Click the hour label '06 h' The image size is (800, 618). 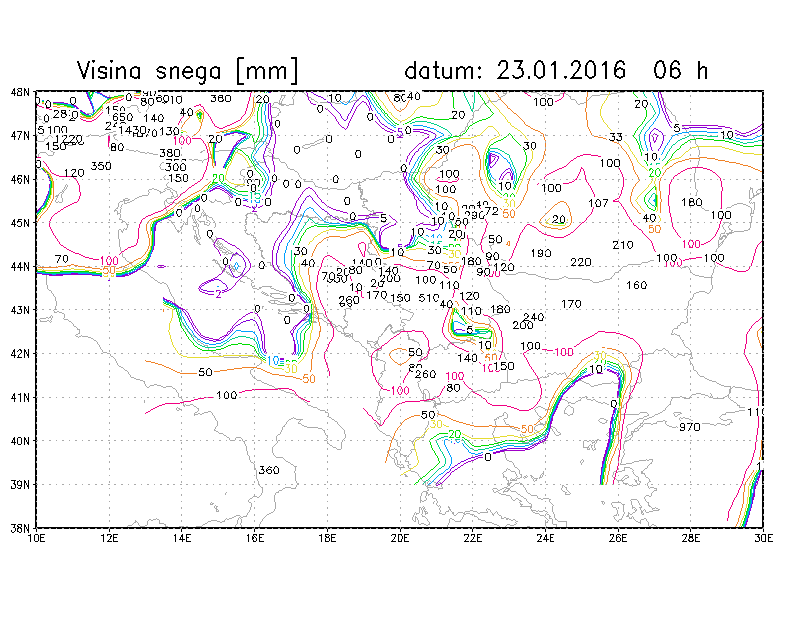pos(680,70)
